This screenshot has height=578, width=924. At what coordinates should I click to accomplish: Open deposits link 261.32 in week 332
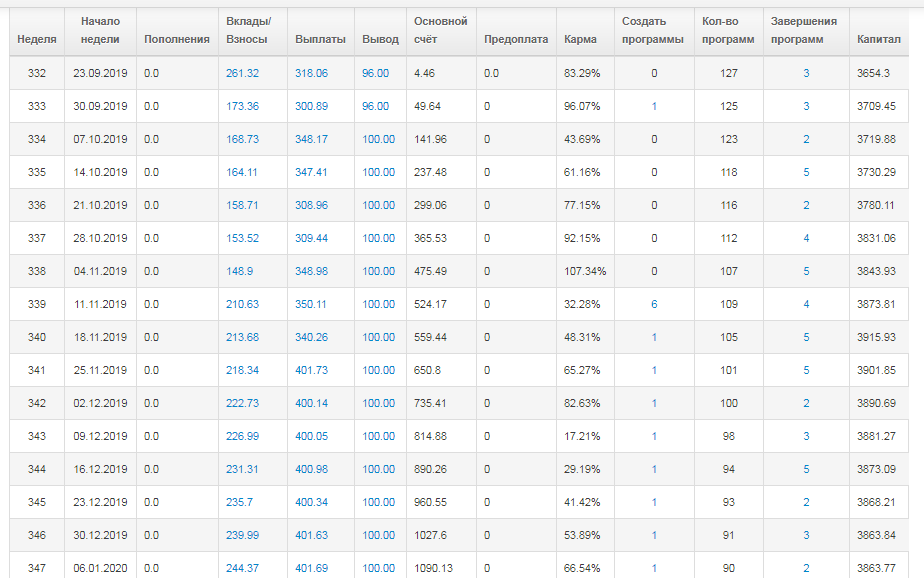click(242, 73)
